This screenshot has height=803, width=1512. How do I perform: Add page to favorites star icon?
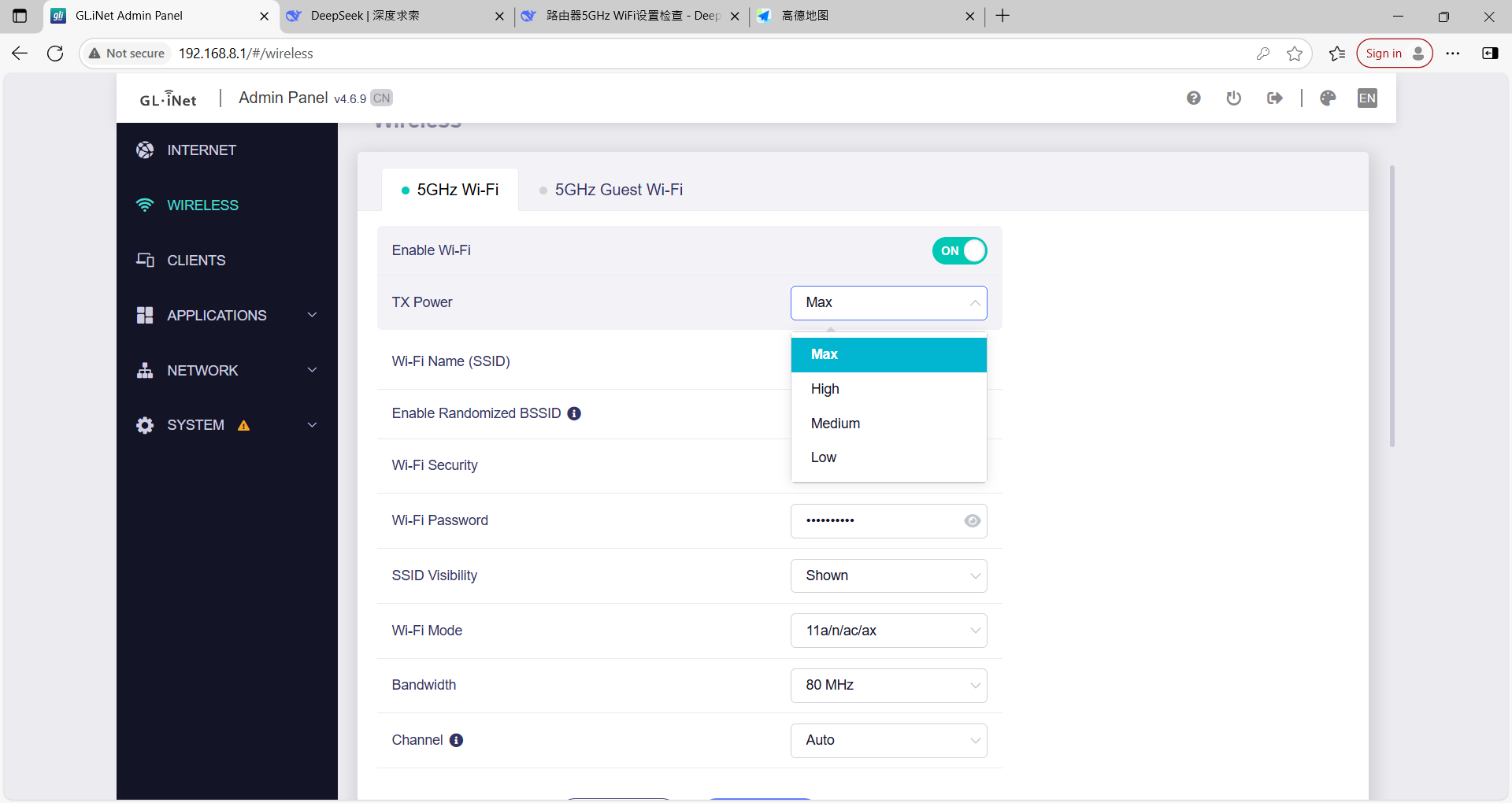[x=1294, y=53]
